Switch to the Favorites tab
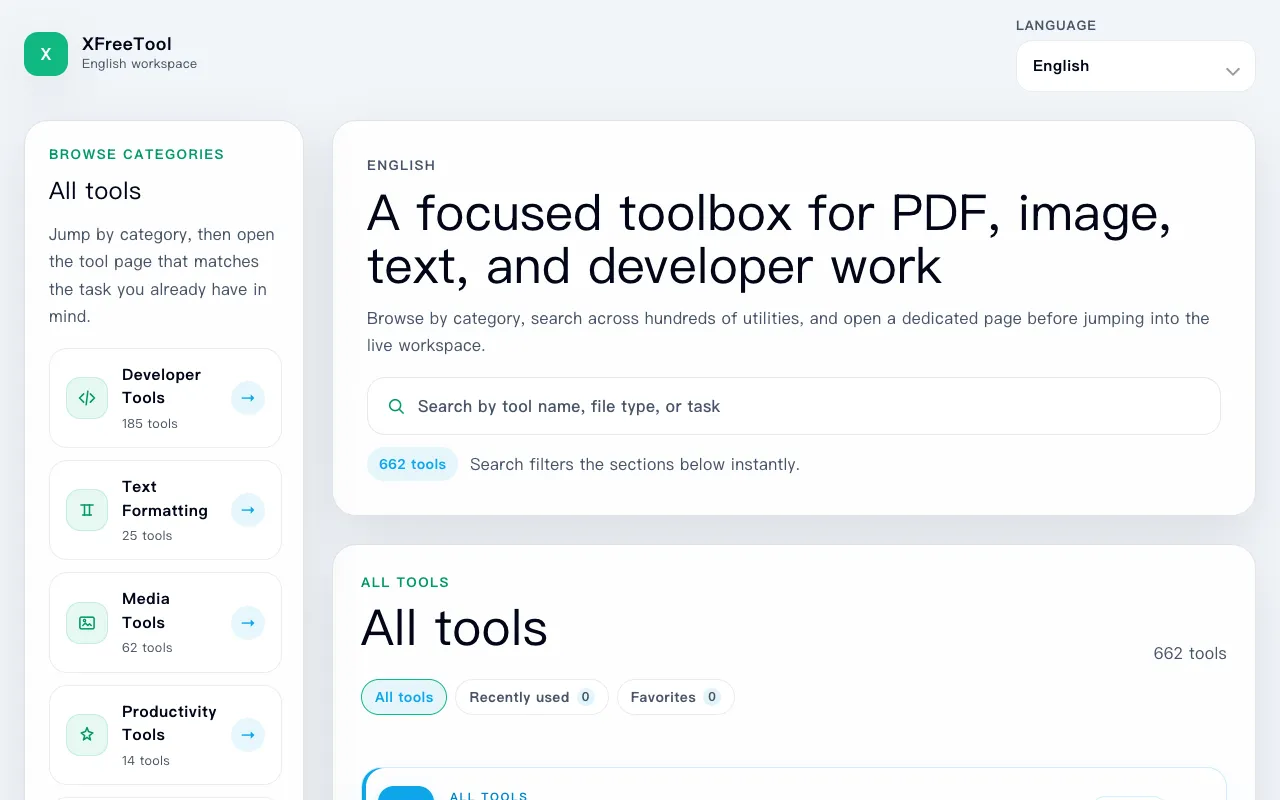This screenshot has width=1280, height=800. pyautogui.click(x=675, y=697)
